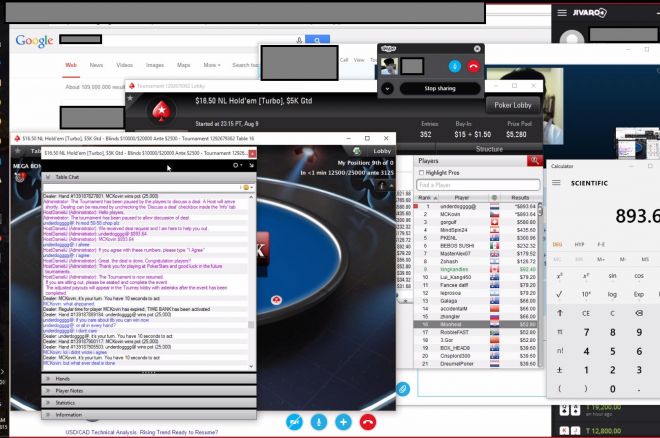Close the Skype sharing mini window

477,49
